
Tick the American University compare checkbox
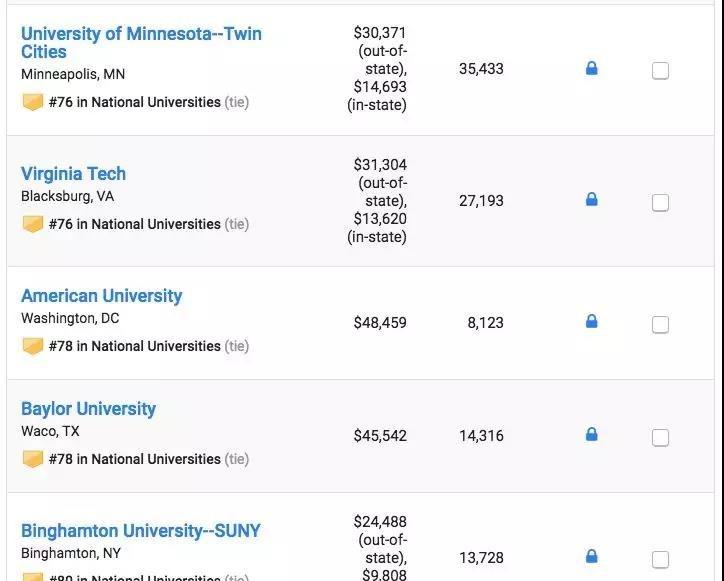[x=660, y=325]
